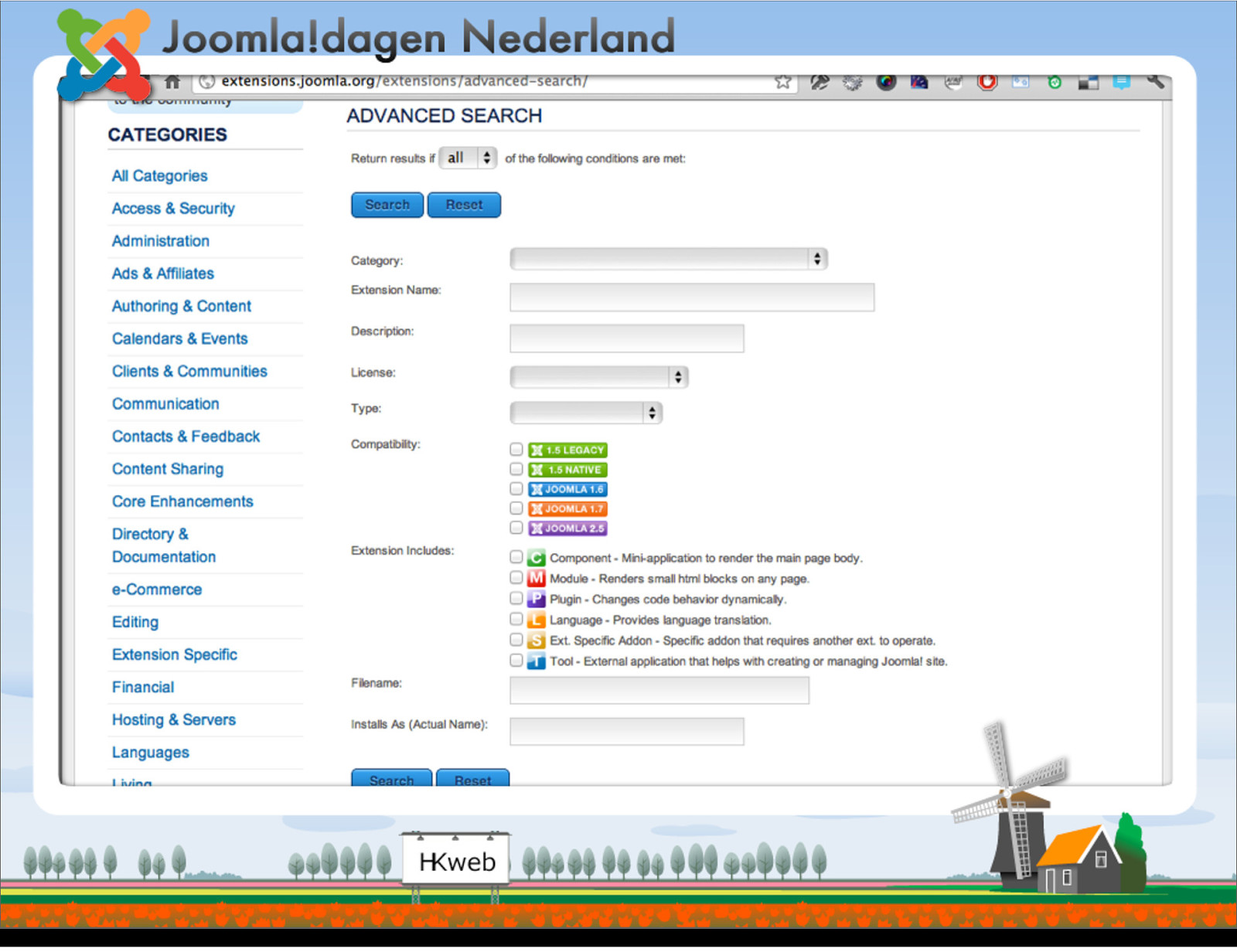The image size is (1237, 952).
Task: Tick the Joomla 1.7 compatibility checkbox
Action: point(516,508)
